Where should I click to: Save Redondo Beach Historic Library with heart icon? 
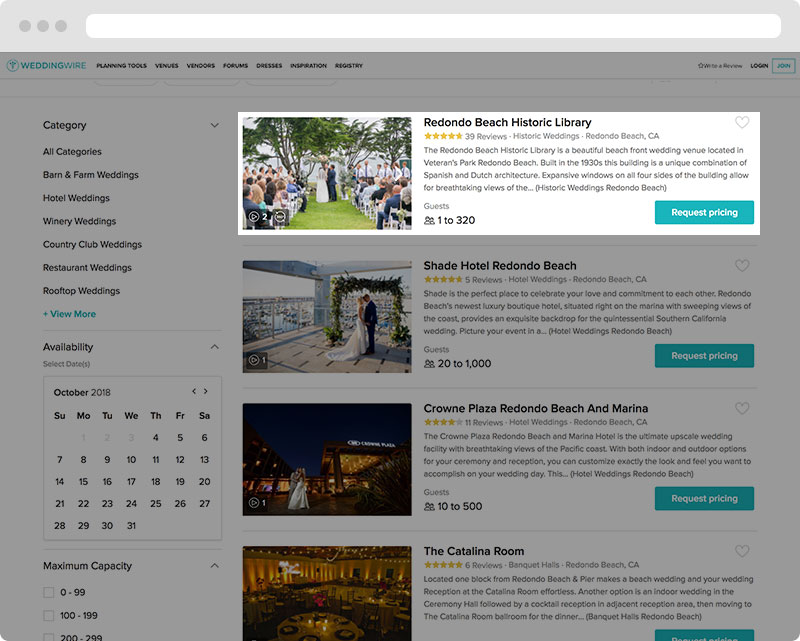742,122
